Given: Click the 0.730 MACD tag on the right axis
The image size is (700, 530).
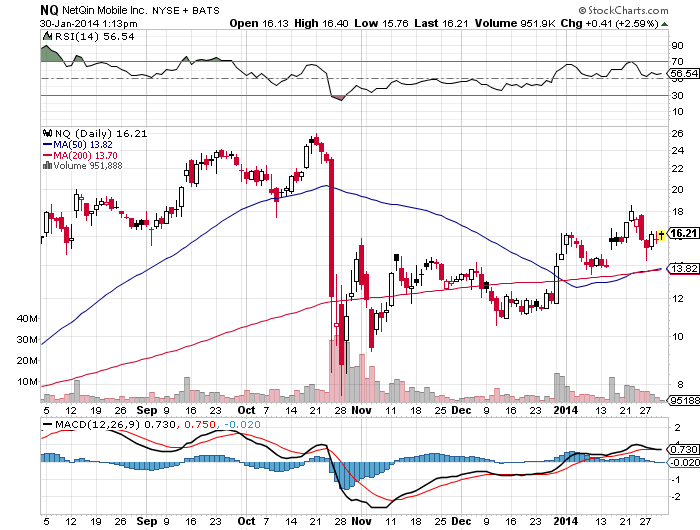Looking at the screenshot, I should (x=683, y=449).
